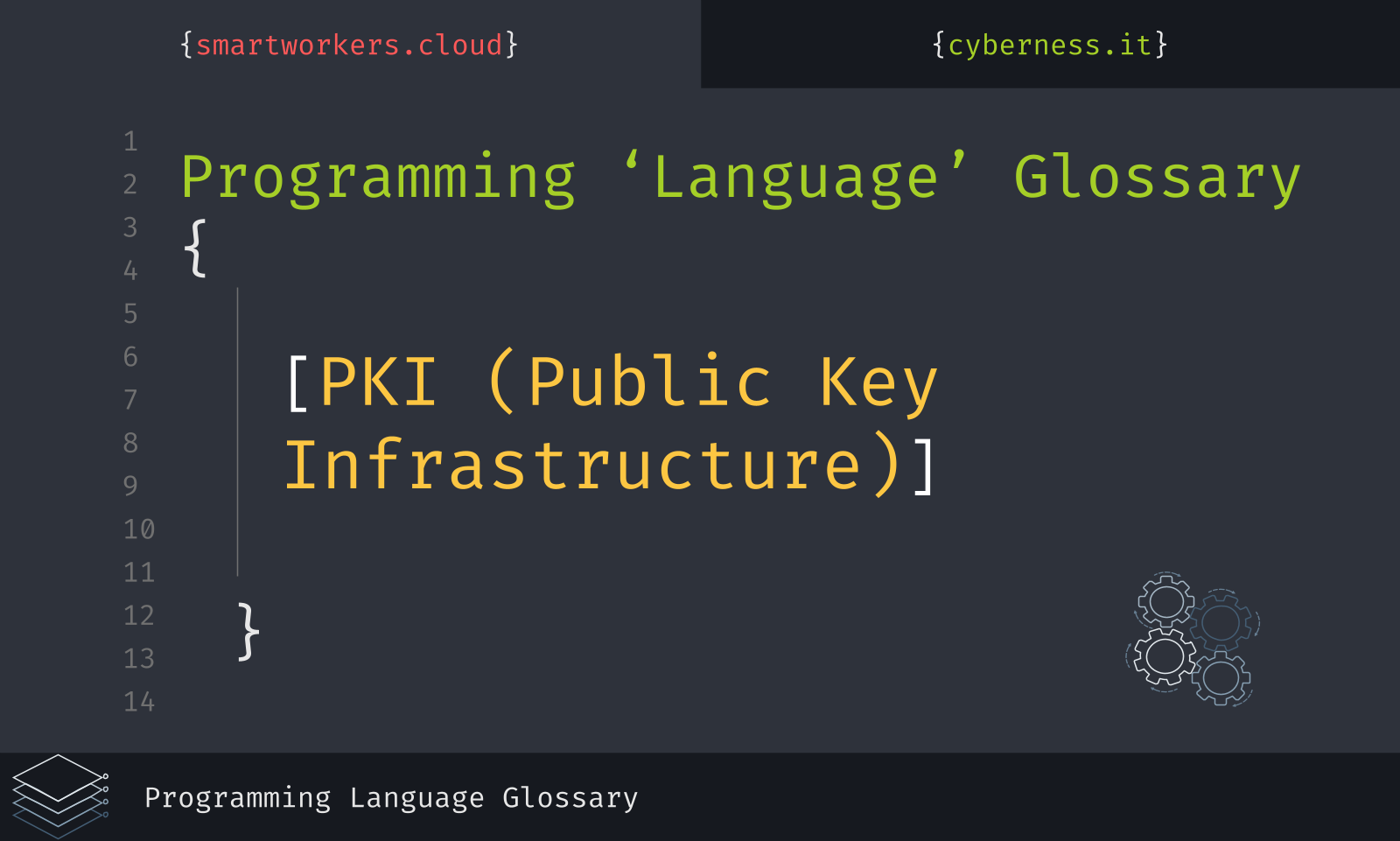Click line number 14 in gutter
The width and height of the screenshot is (1400, 841).
tap(139, 702)
